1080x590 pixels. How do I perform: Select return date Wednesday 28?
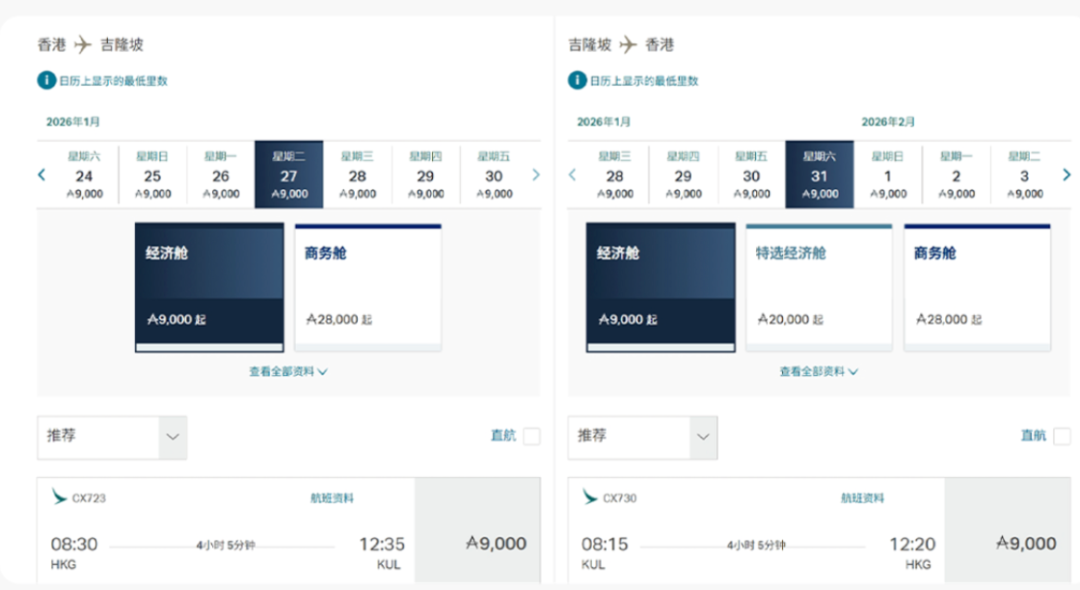[x=614, y=175]
